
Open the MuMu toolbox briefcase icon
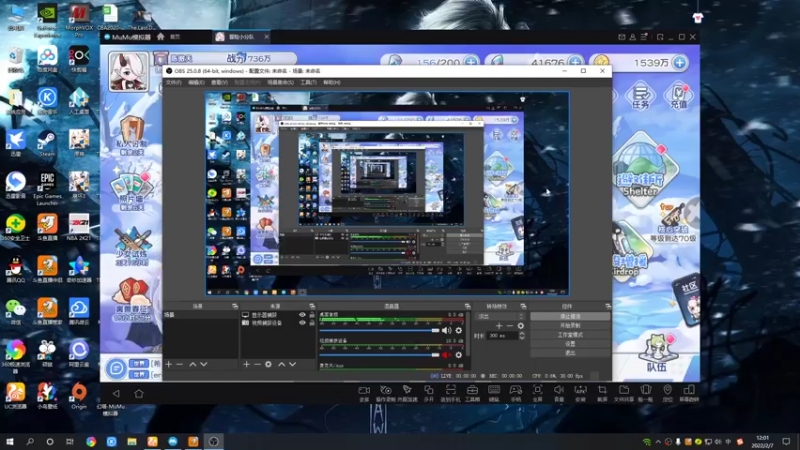[472, 392]
